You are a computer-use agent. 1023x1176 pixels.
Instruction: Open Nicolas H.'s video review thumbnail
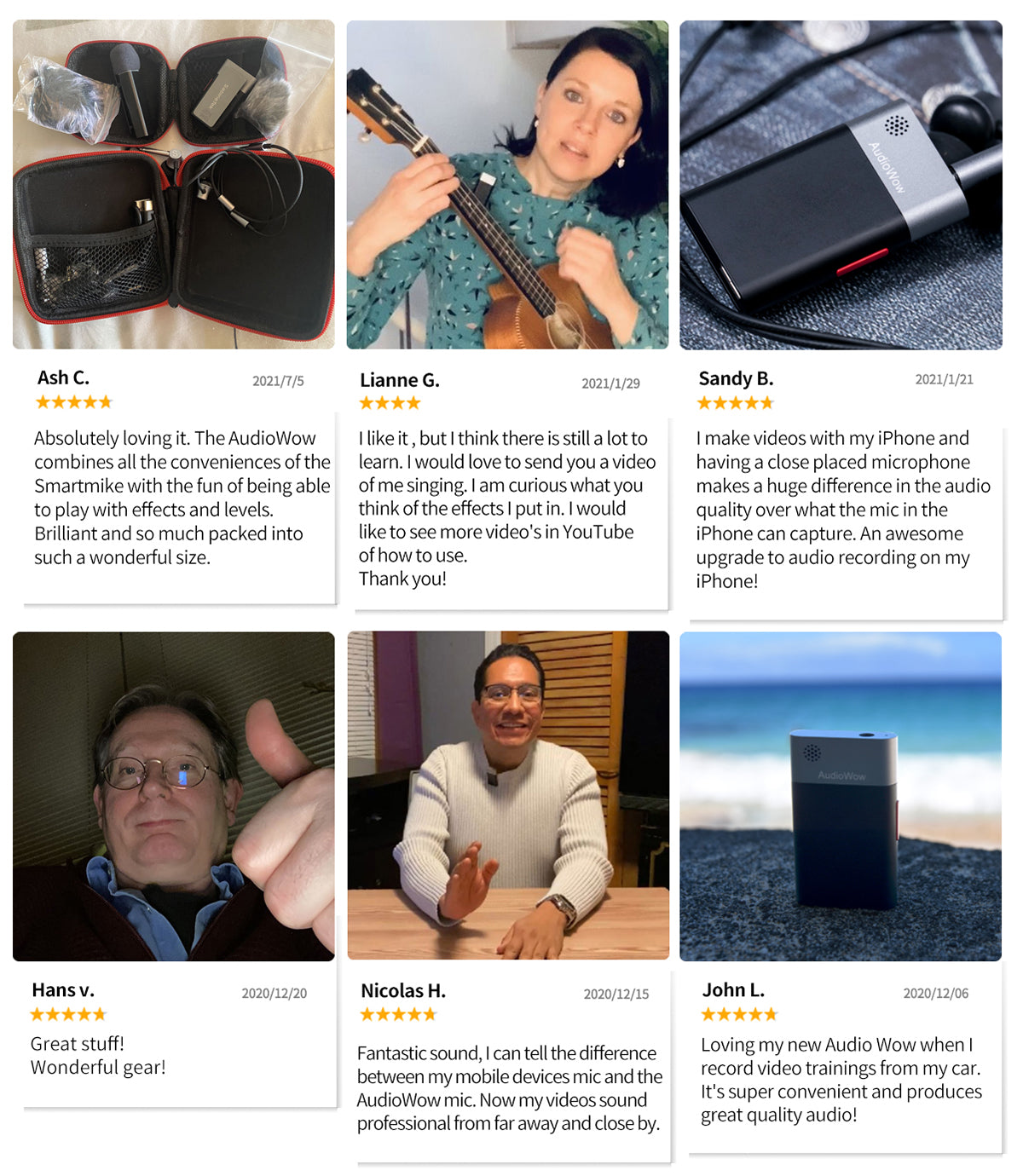[x=508, y=795]
